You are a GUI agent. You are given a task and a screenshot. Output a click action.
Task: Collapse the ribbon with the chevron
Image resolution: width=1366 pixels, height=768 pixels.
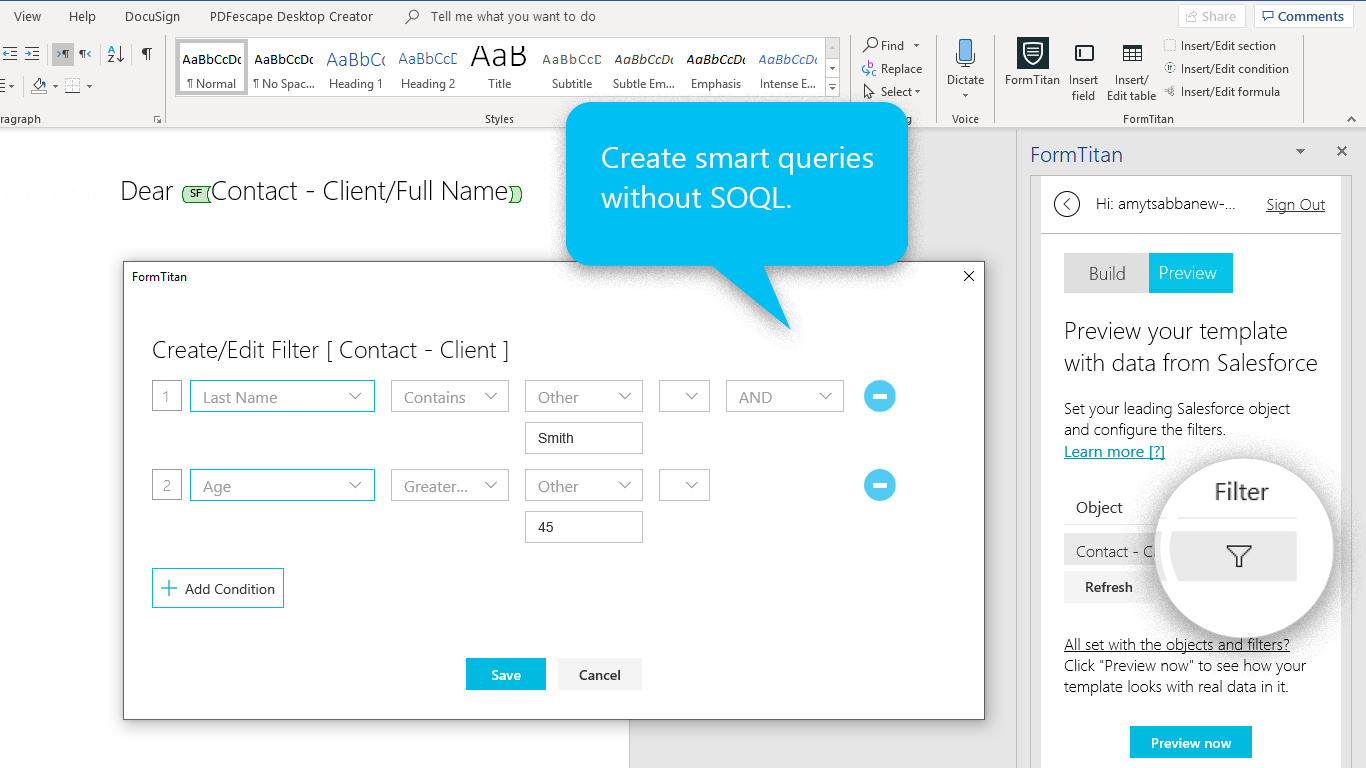(1351, 119)
